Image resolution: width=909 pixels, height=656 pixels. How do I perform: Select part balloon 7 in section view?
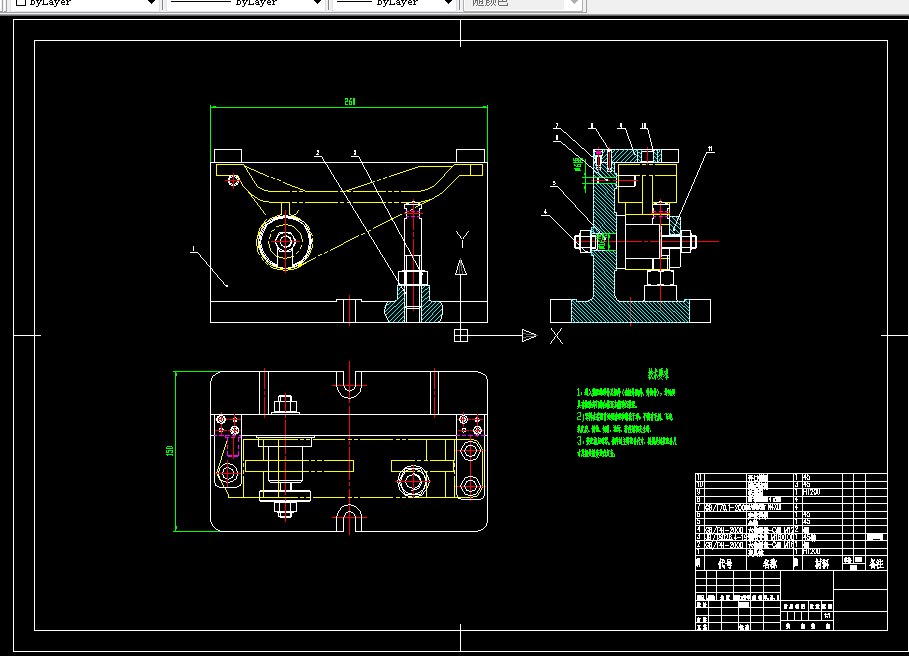click(557, 126)
